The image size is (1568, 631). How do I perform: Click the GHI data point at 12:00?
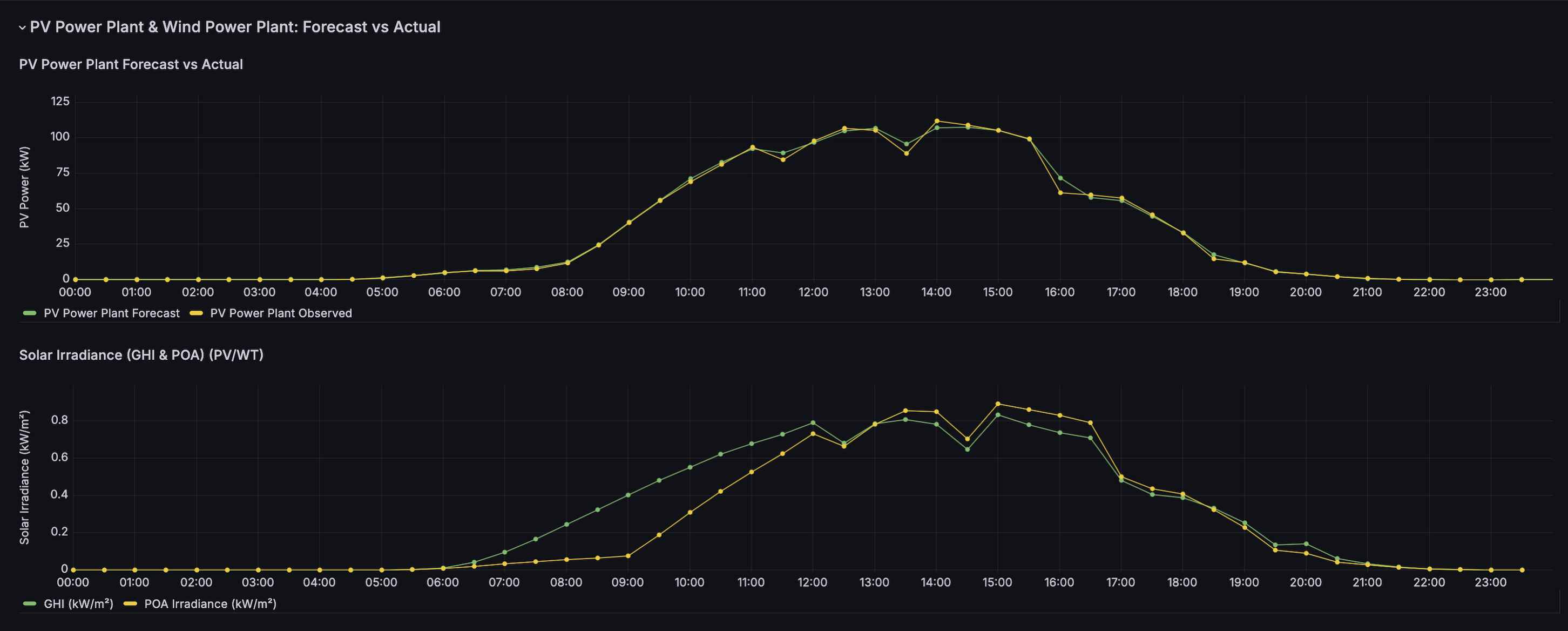point(813,422)
